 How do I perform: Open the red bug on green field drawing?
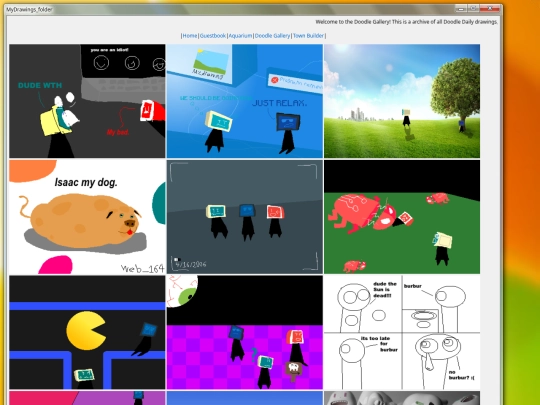[402, 217]
